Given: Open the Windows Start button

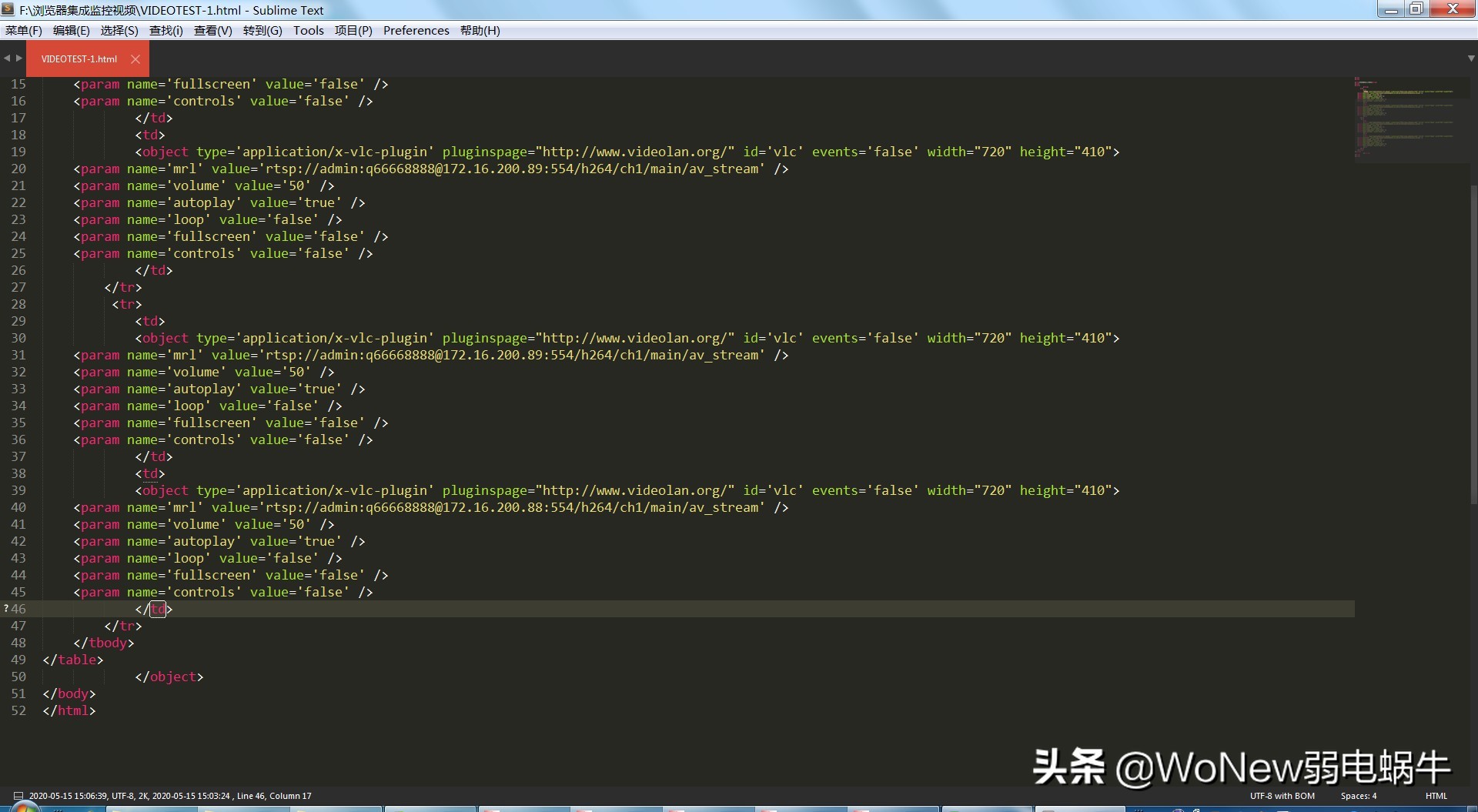Looking at the screenshot, I should pos(23,807).
